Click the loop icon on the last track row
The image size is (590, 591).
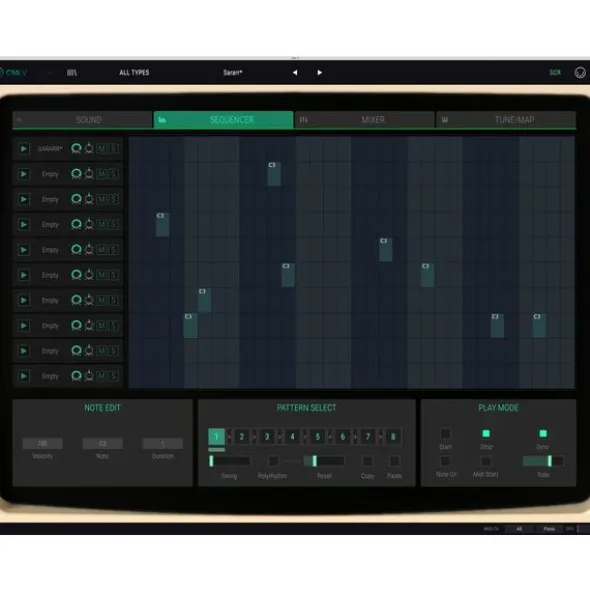tap(76, 376)
